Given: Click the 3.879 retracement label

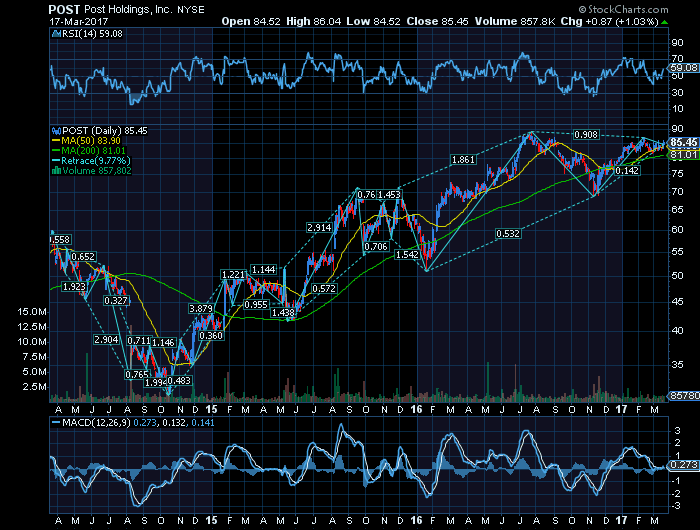Looking at the screenshot, I should pyautogui.click(x=201, y=309).
